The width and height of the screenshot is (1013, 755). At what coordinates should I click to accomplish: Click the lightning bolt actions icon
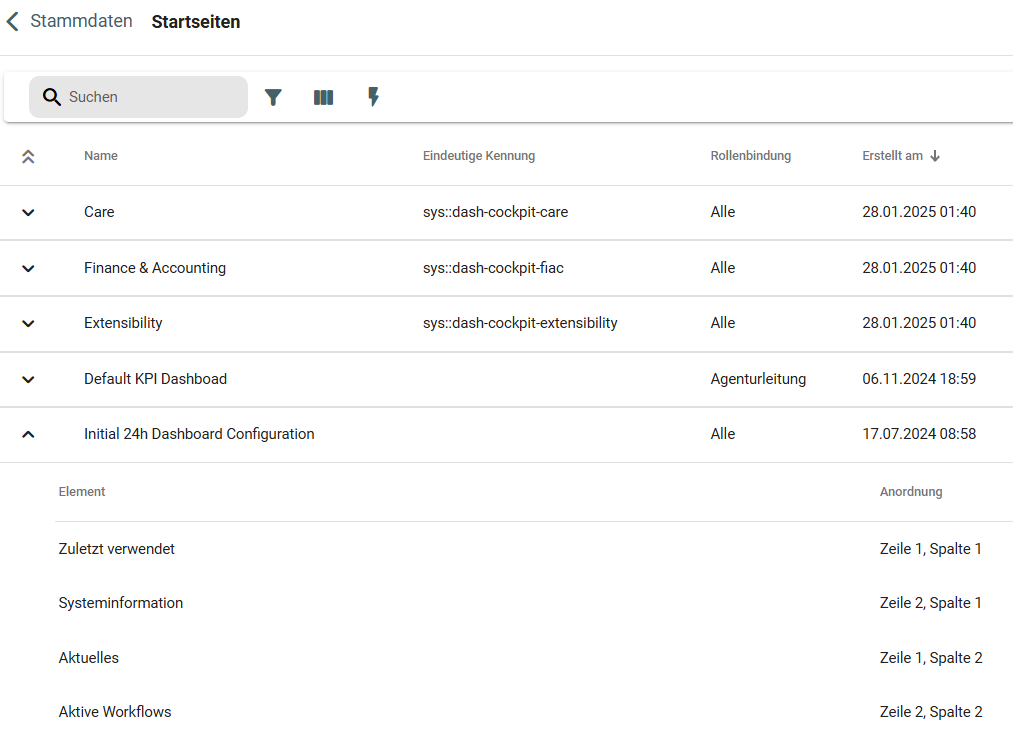click(x=373, y=97)
